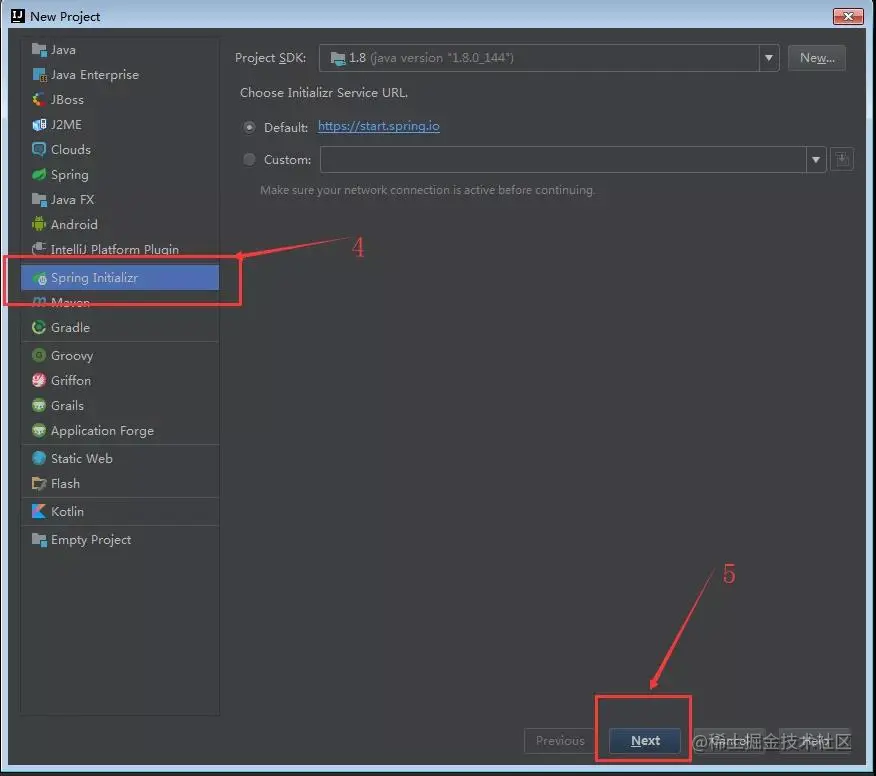Click the Grails icon
The width and height of the screenshot is (876, 776).
click(x=39, y=406)
